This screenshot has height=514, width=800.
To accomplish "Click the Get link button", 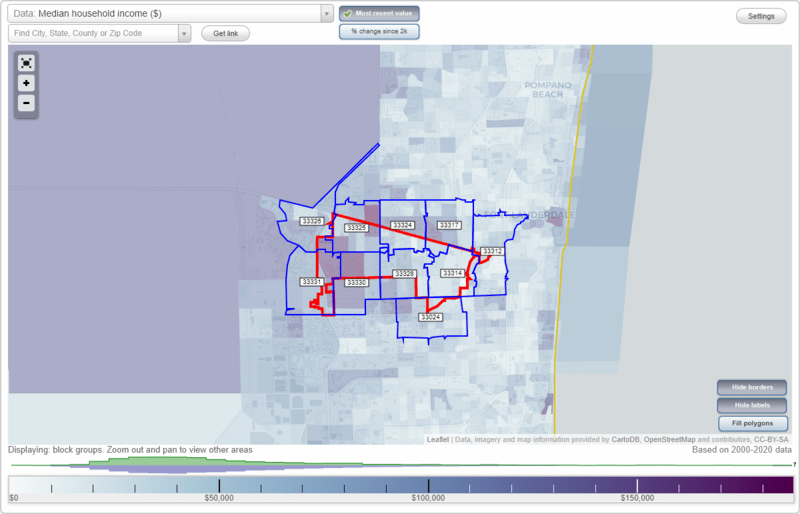I will pos(226,34).
